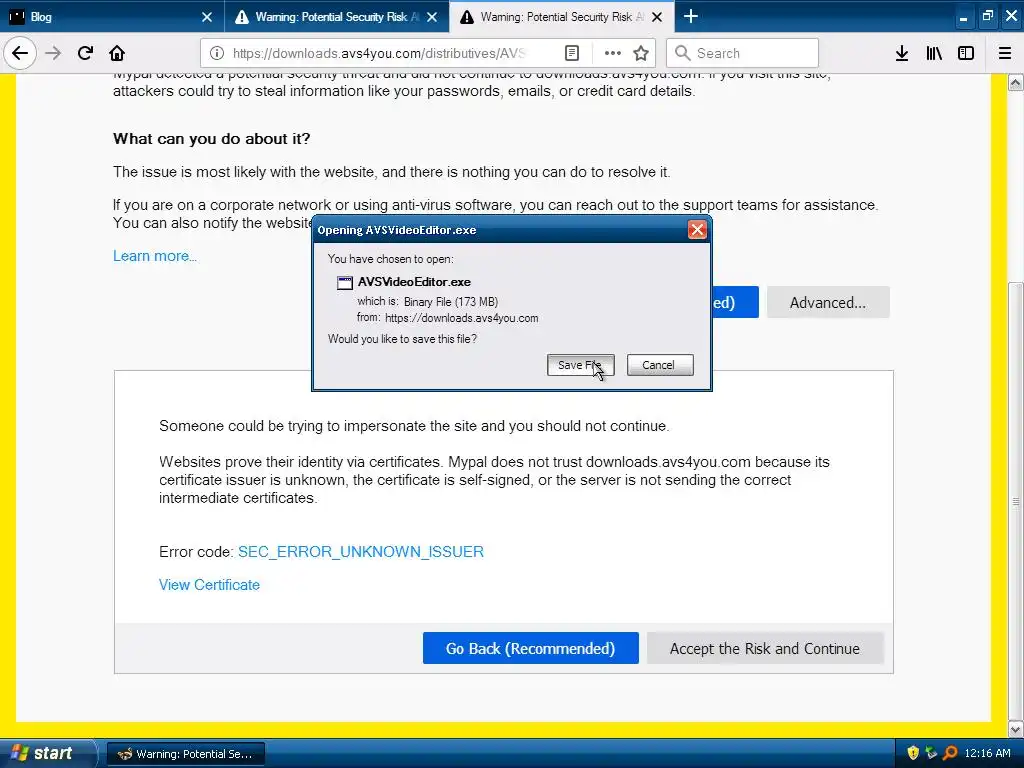Open the library icon in toolbar
The height and width of the screenshot is (768, 1024).
(934, 53)
